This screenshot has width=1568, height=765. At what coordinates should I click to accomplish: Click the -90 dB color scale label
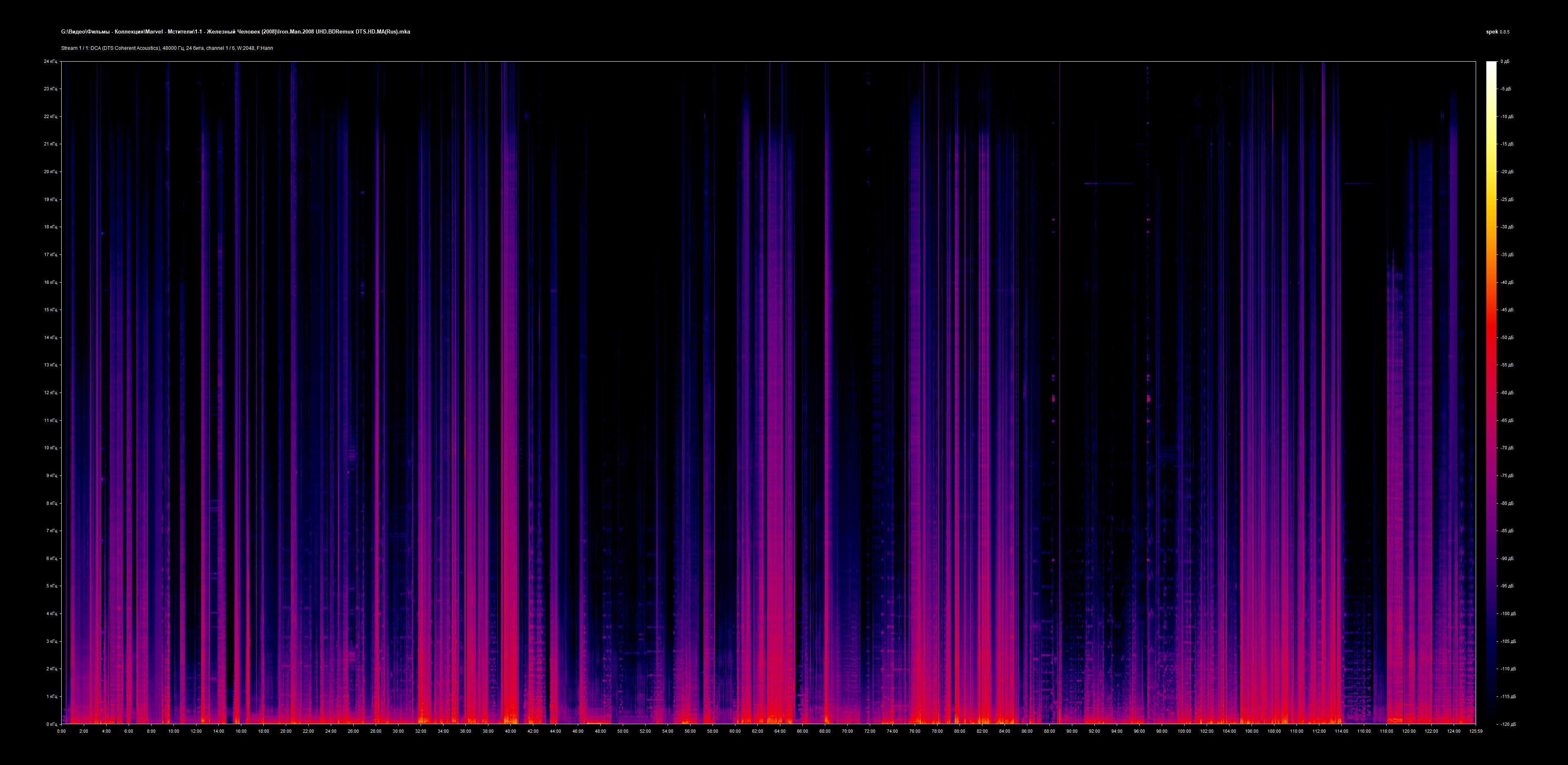(1507, 558)
